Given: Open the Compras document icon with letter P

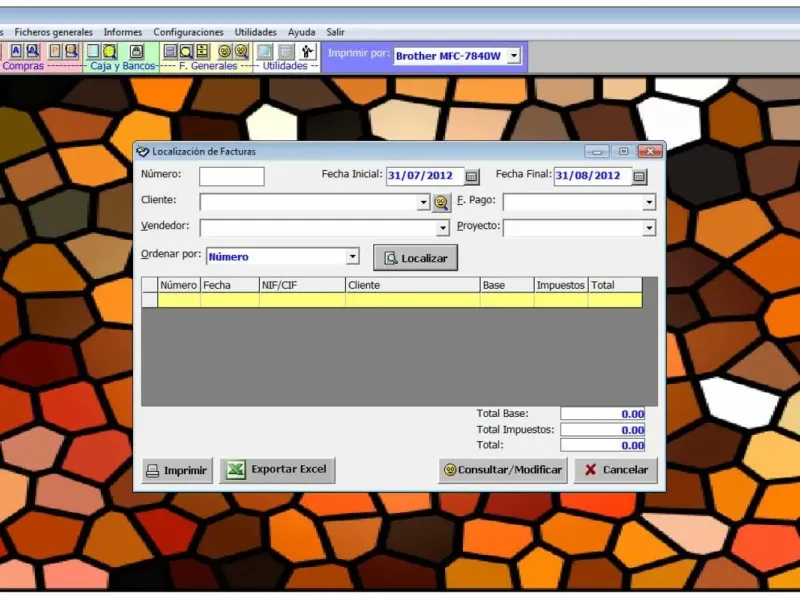Looking at the screenshot, I should tap(55, 51).
